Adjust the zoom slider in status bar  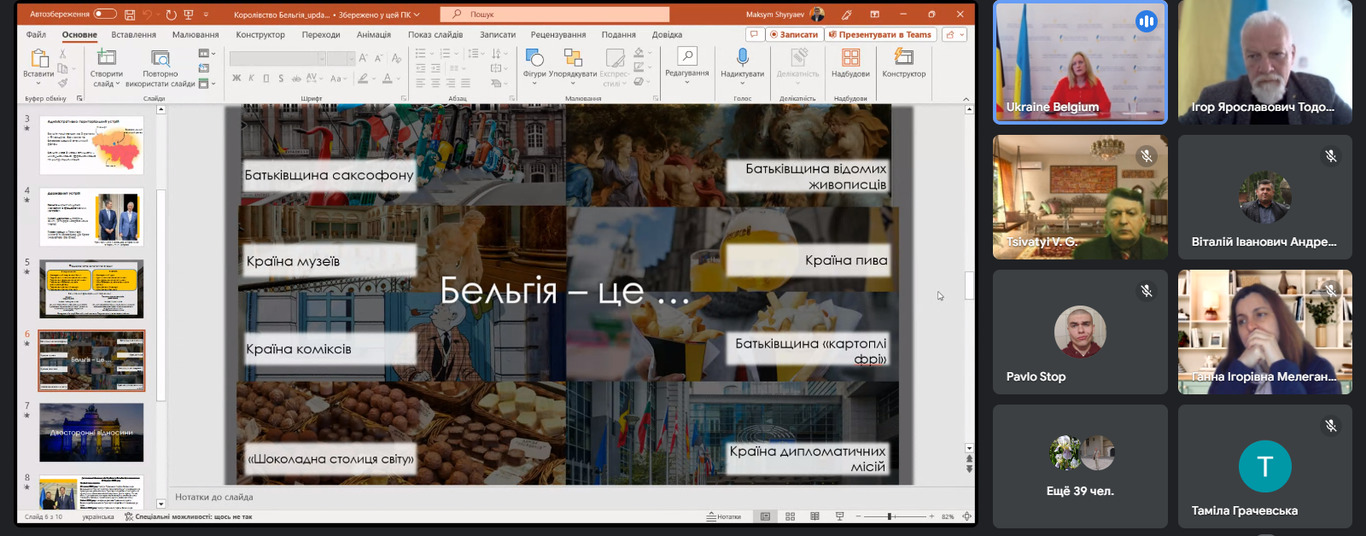click(x=890, y=517)
